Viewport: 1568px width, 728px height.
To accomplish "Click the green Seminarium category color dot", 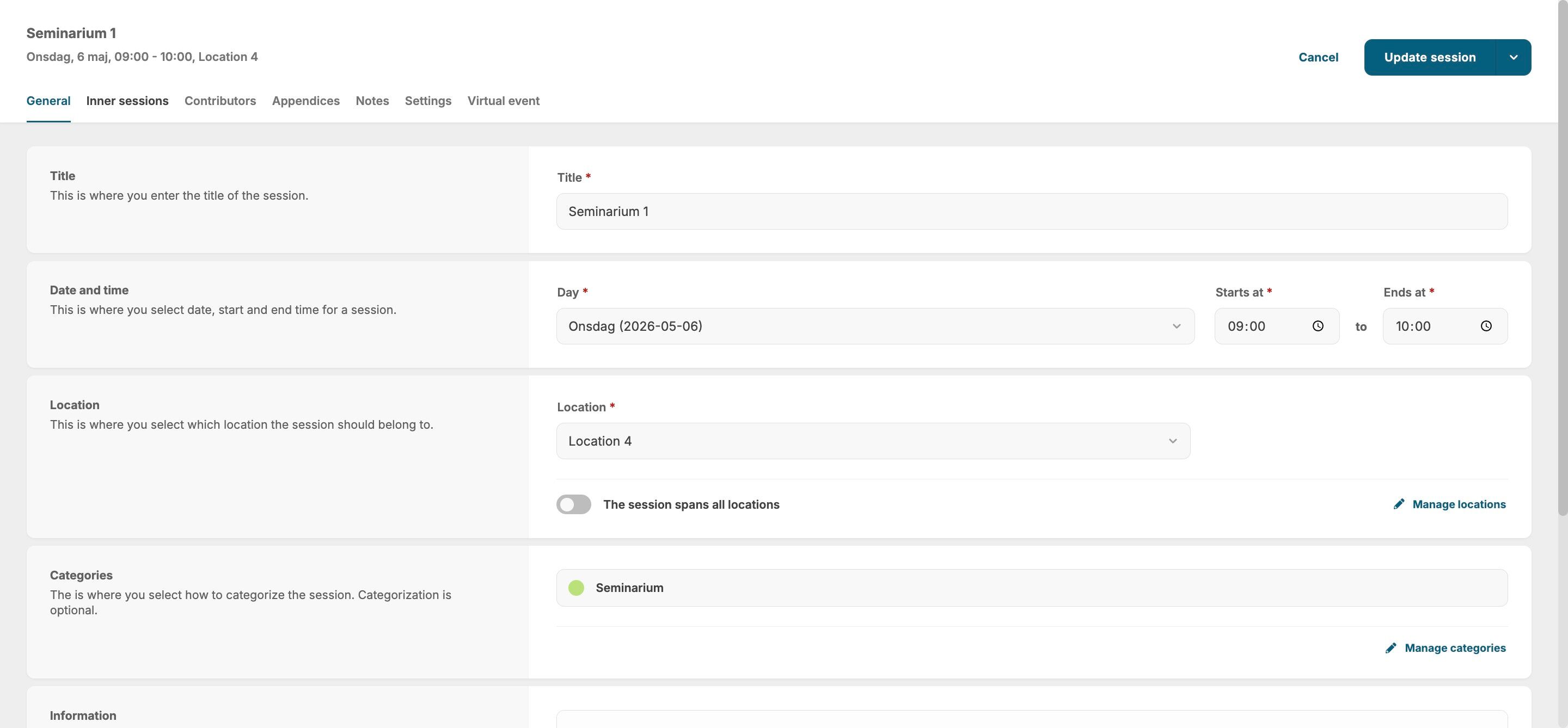I will (x=576, y=588).
